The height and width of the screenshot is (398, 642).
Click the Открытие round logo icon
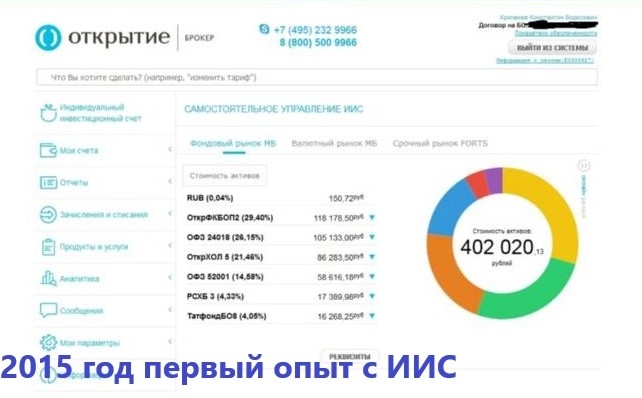coord(48,38)
